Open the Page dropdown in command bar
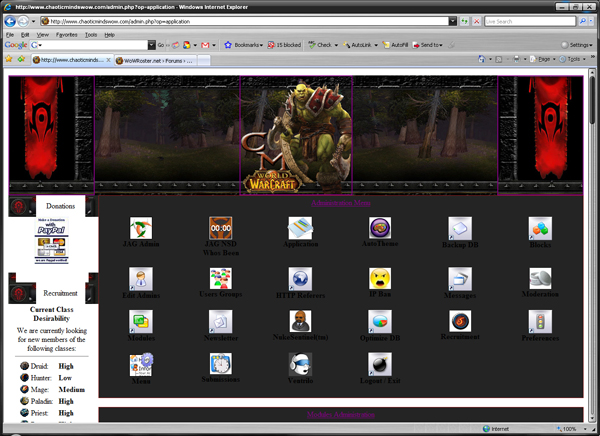The image size is (600, 436). point(543,59)
